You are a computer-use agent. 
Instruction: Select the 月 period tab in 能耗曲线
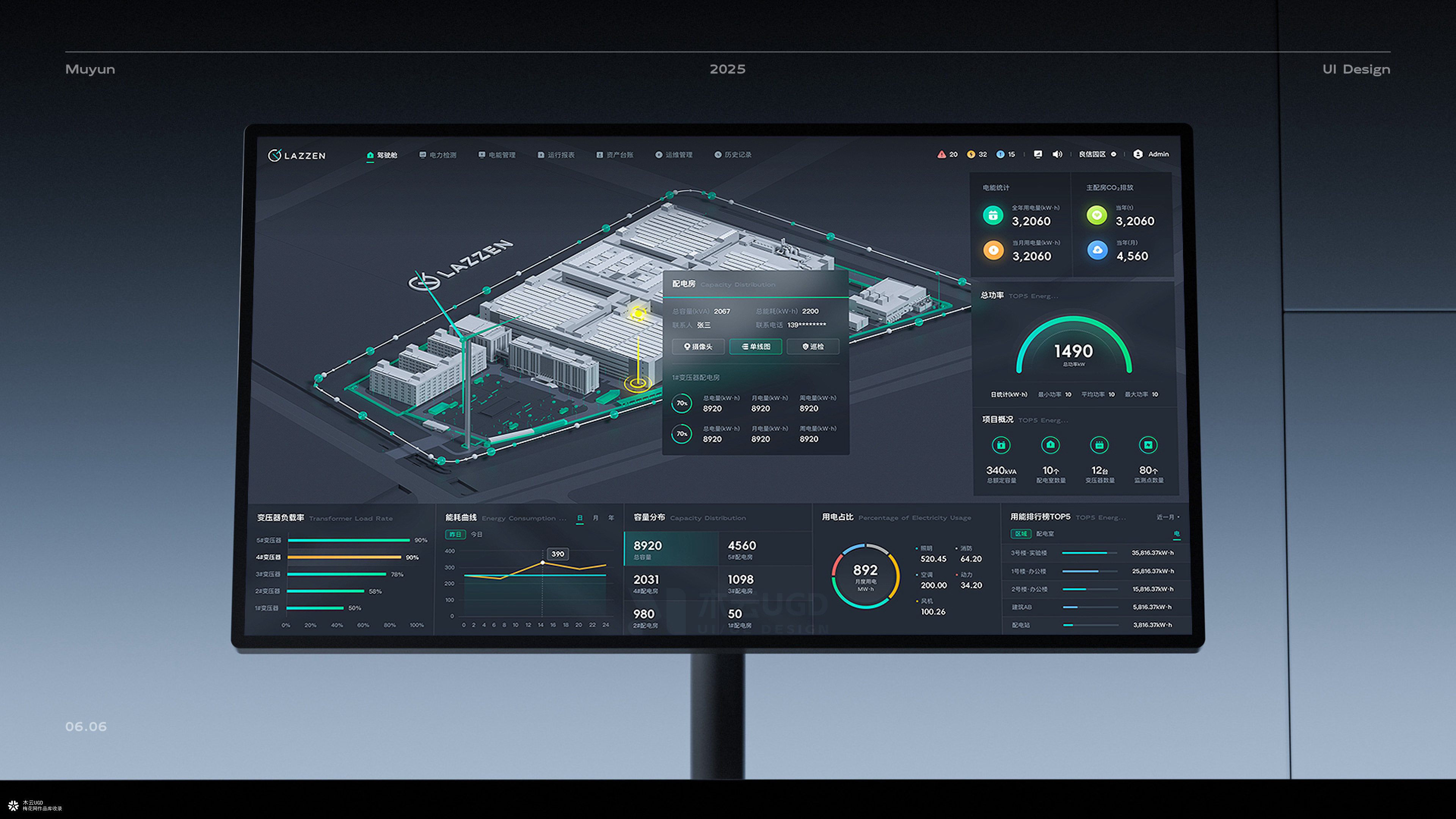tap(595, 518)
